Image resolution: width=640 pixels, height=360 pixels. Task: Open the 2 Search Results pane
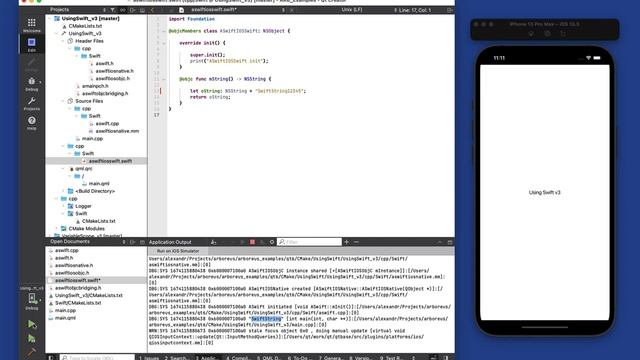[176, 358]
